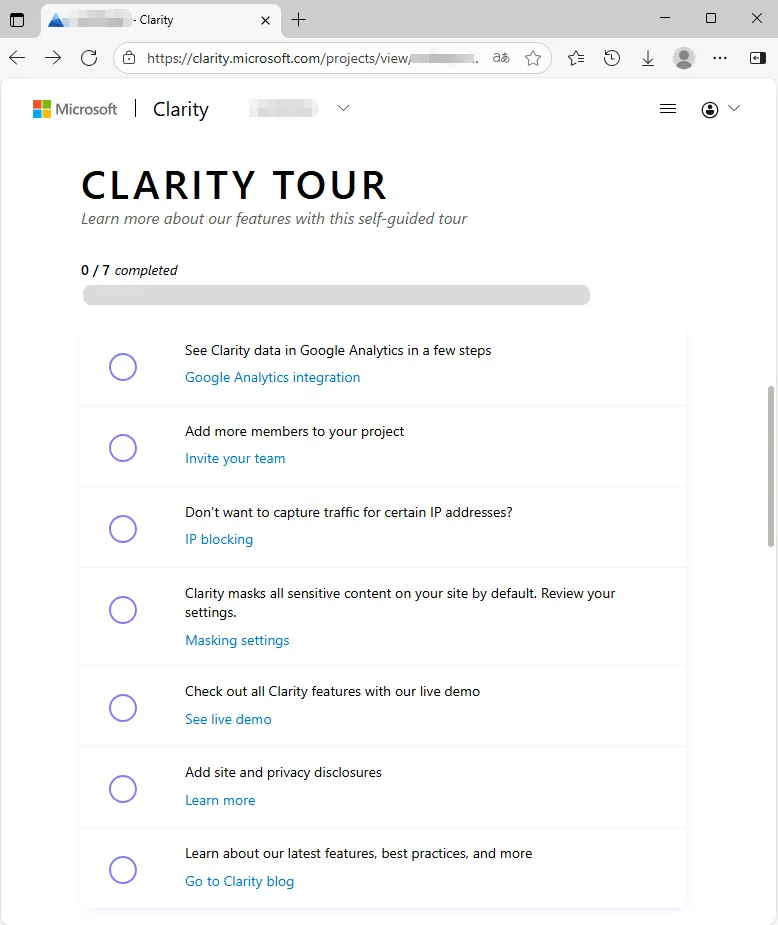This screenshot has height=925, width=778.
Task: Open the Invite your team link
Action: (x=235, y=458)
